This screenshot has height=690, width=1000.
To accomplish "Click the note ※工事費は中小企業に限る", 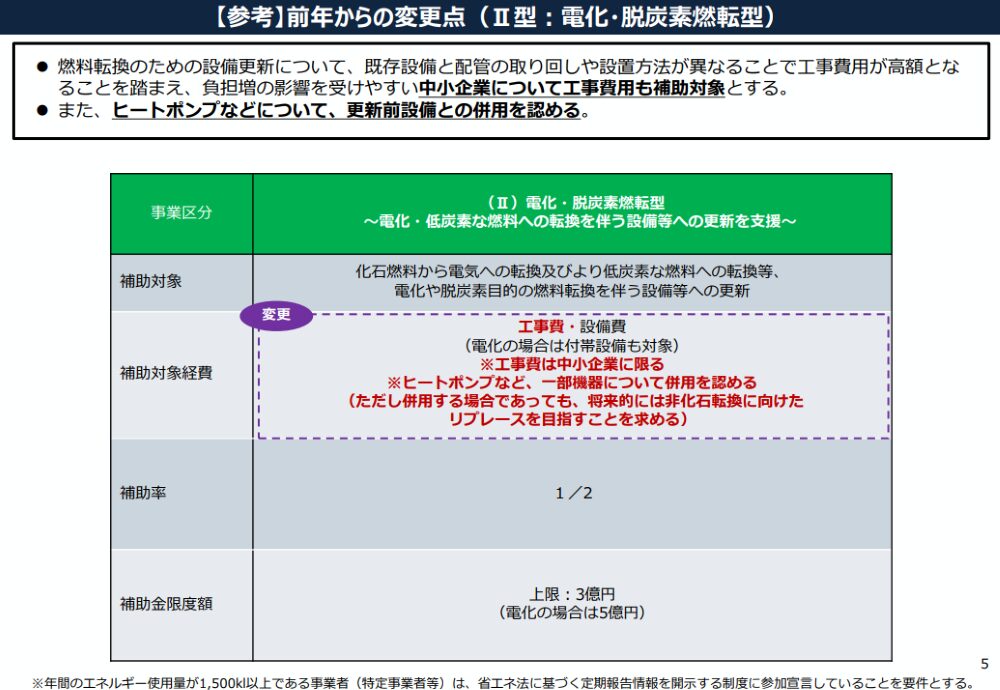I will coord(571,363).
